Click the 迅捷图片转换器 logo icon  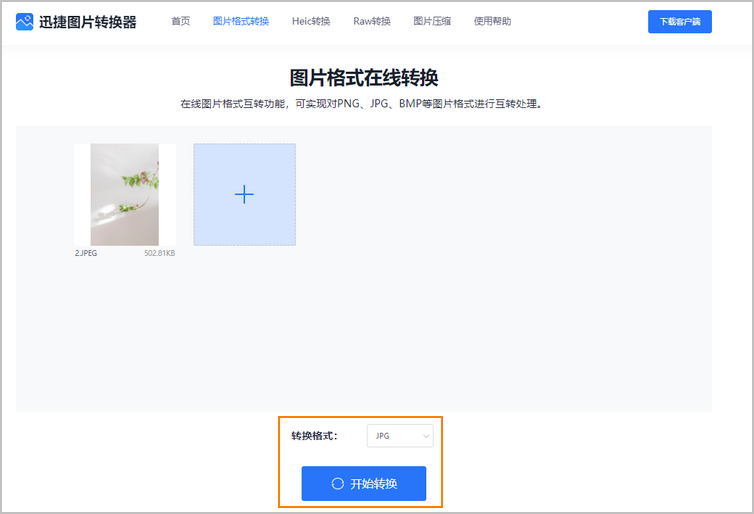tap(25, 22)
